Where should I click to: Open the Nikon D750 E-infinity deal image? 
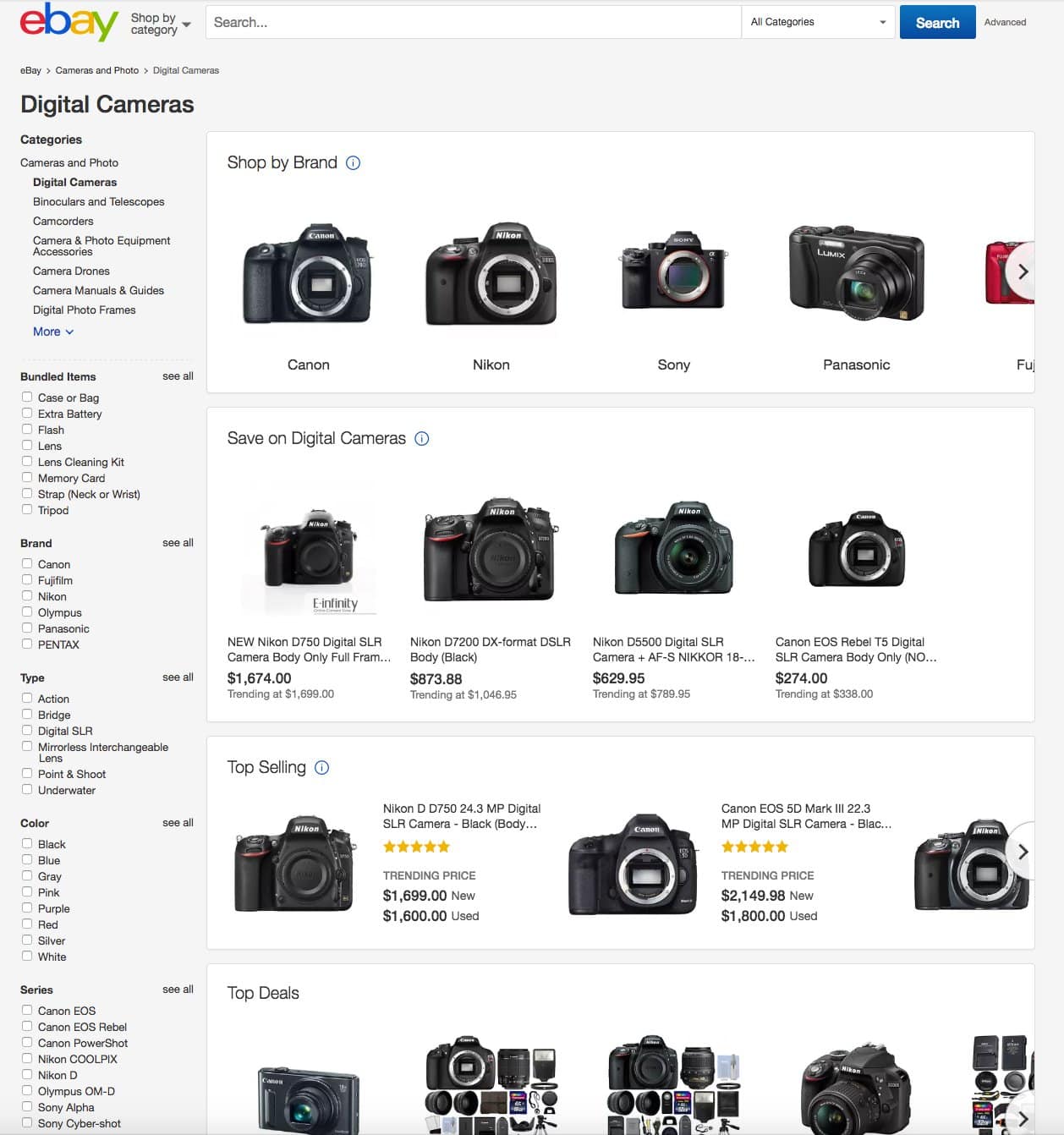310,558
